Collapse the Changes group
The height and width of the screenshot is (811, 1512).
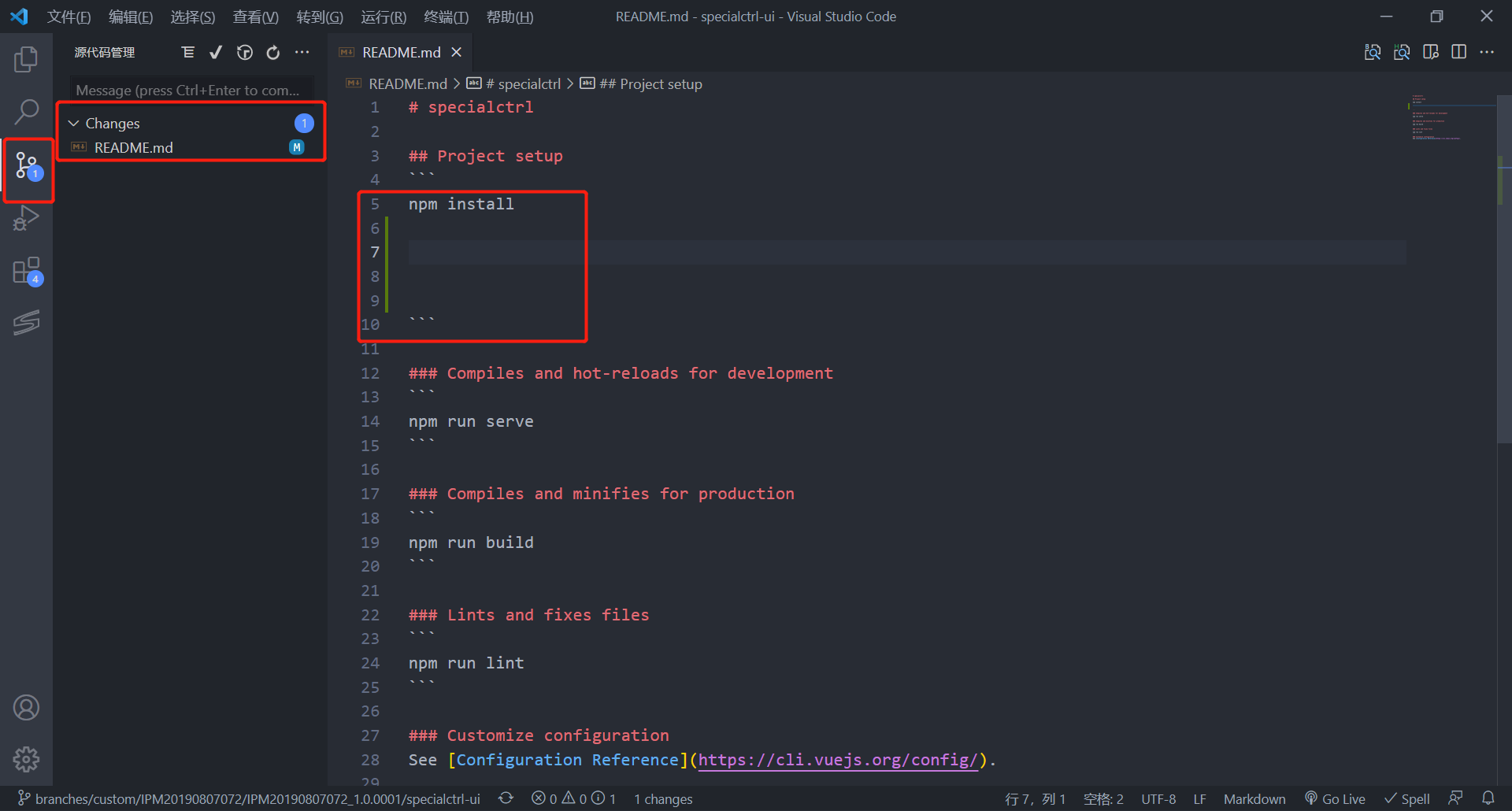click(73, 124)
